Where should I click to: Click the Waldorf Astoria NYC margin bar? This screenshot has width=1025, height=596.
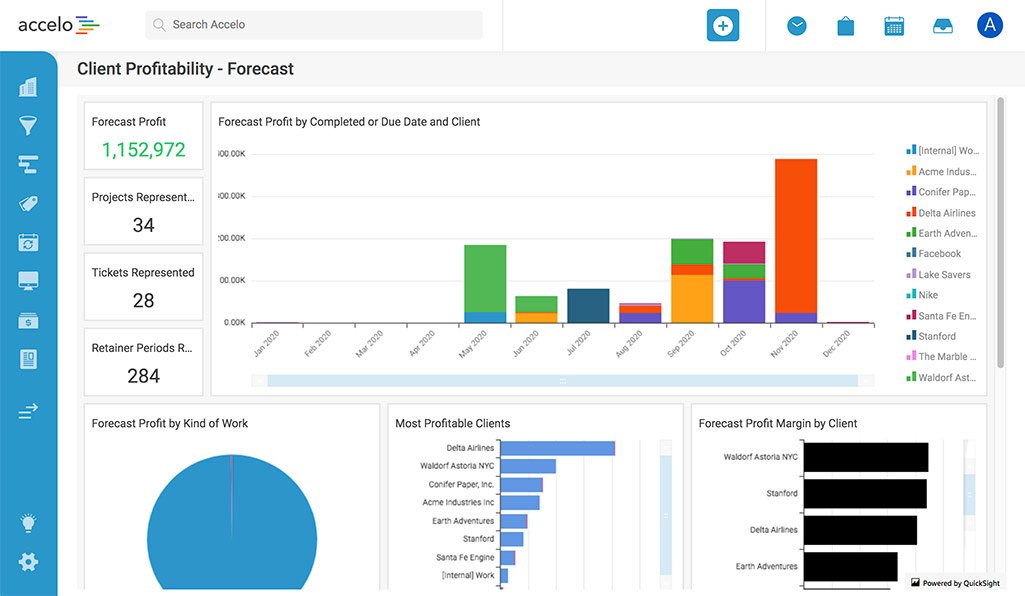coord(866,457)
